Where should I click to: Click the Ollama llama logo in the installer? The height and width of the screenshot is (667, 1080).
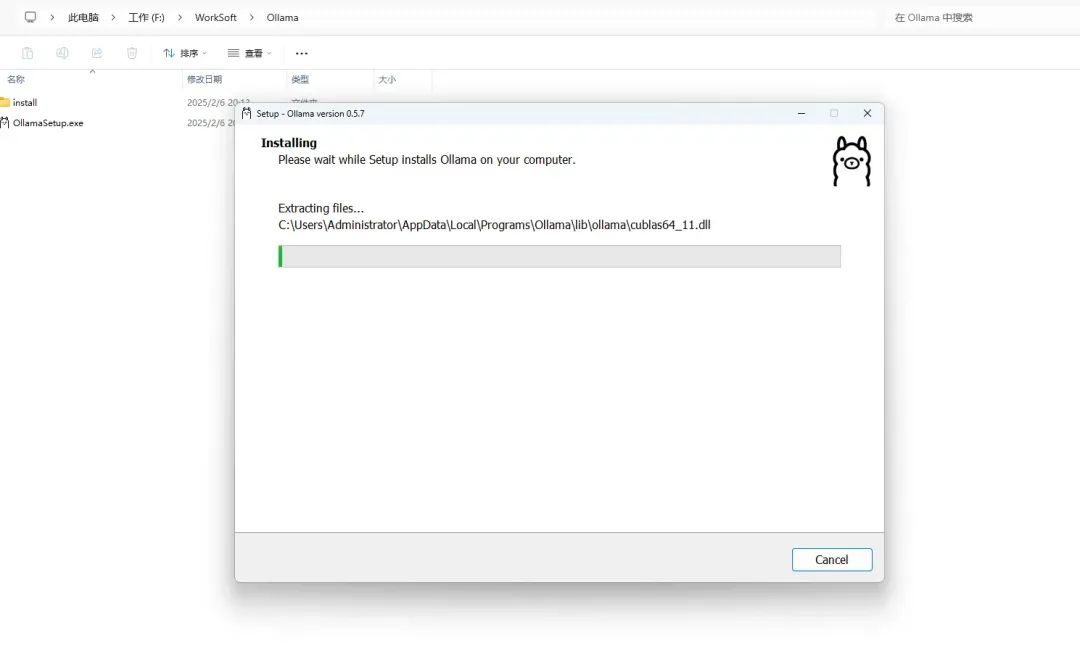coord(851,161)
